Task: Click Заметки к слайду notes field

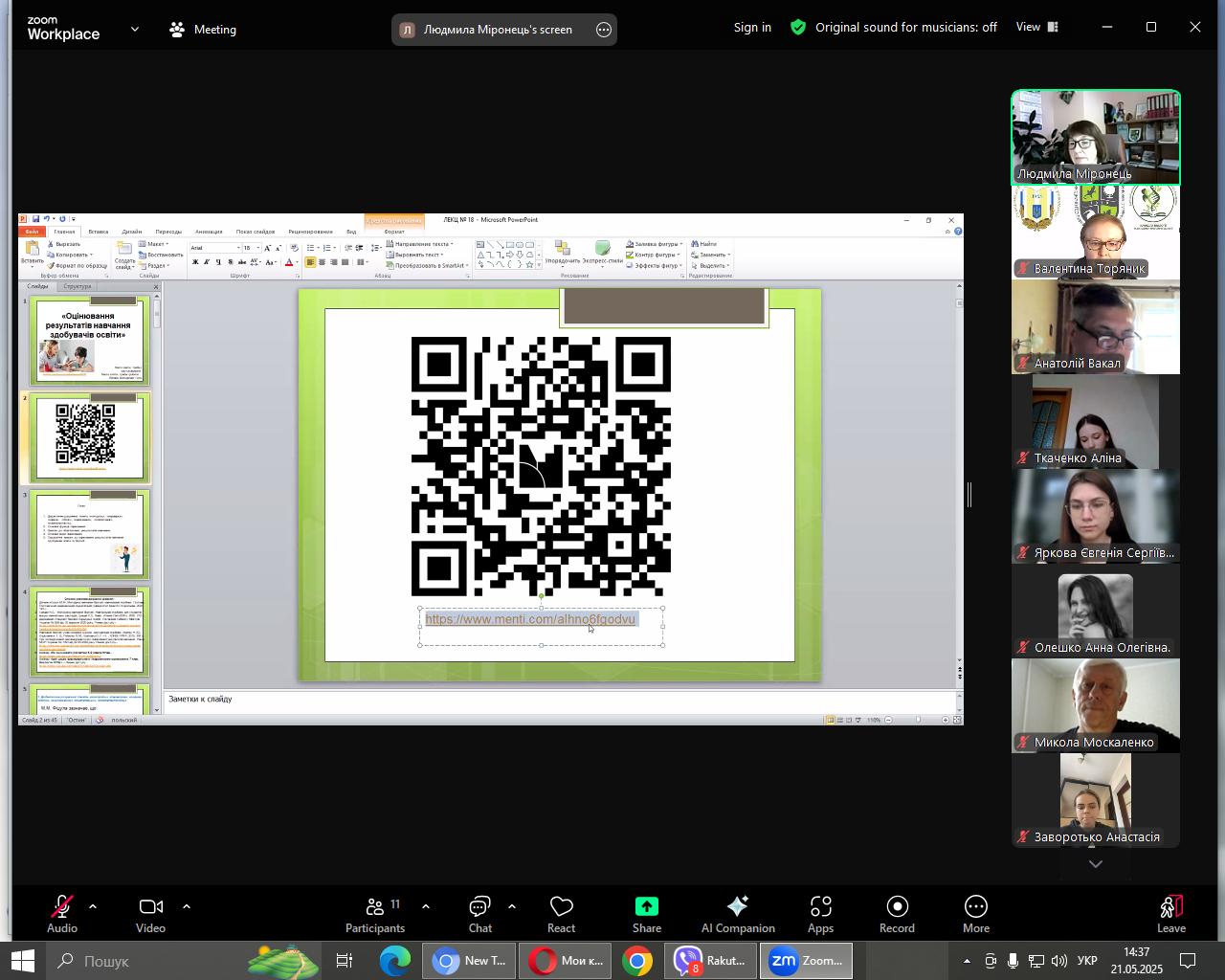Action: (x=559, y=700)
